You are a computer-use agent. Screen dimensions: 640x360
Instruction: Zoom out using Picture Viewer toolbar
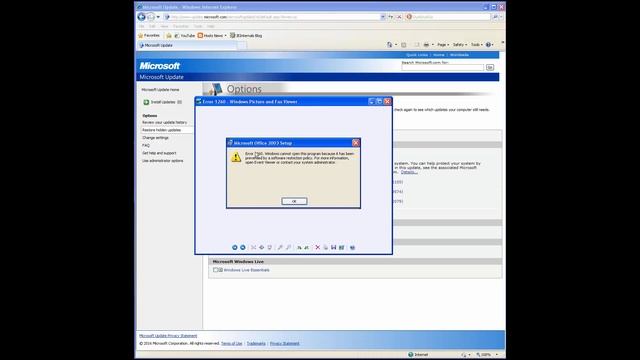point(289,247)
